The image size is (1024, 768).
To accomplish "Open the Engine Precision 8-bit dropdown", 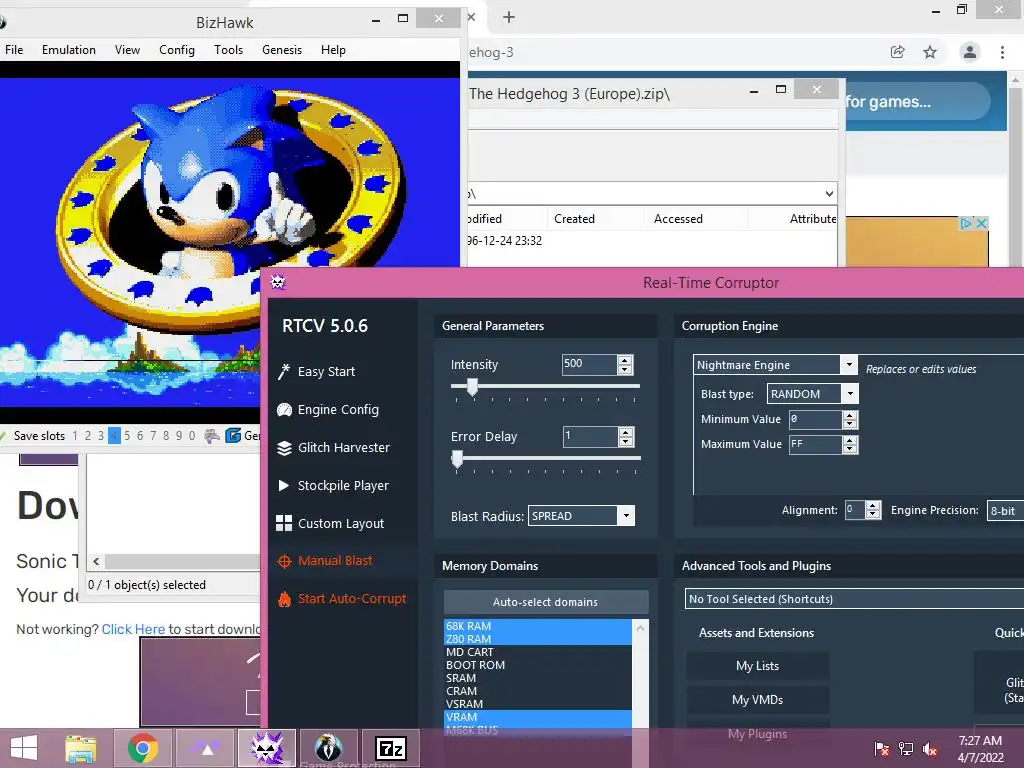I will click(1005, 511).
